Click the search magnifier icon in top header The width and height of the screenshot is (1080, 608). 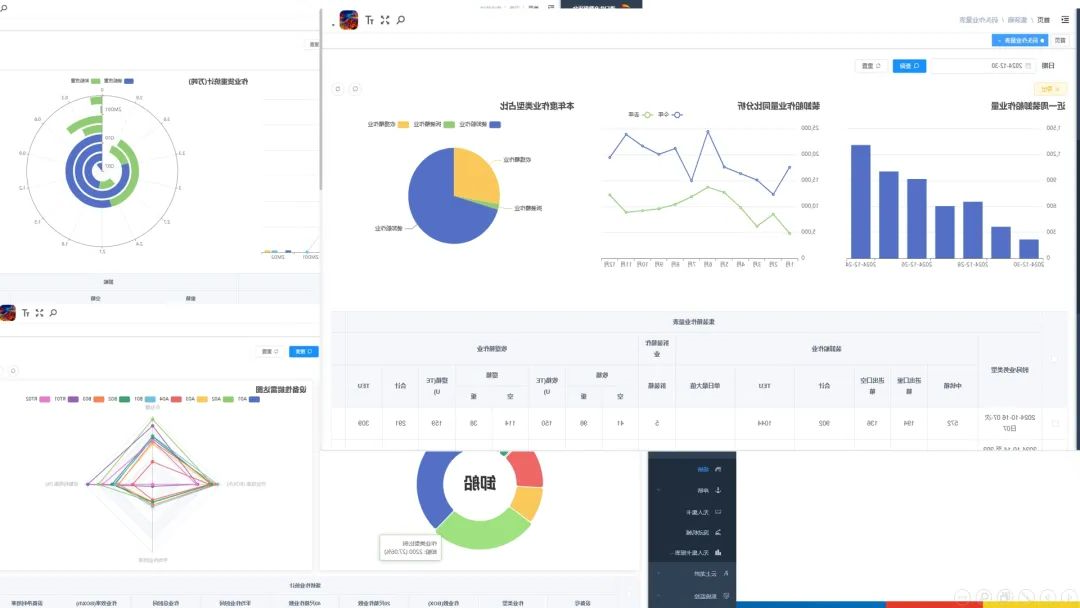pos(401,20)
